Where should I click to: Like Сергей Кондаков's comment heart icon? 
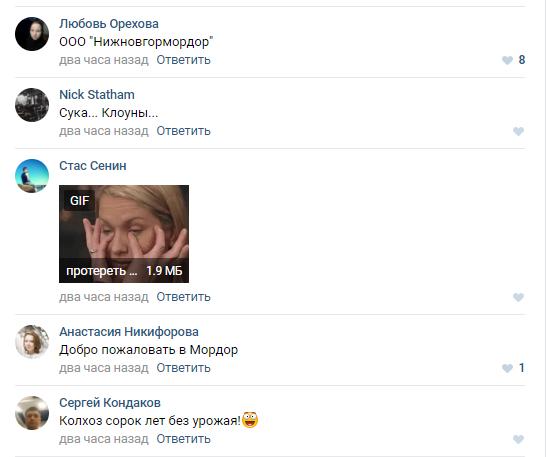coord(518,439)
